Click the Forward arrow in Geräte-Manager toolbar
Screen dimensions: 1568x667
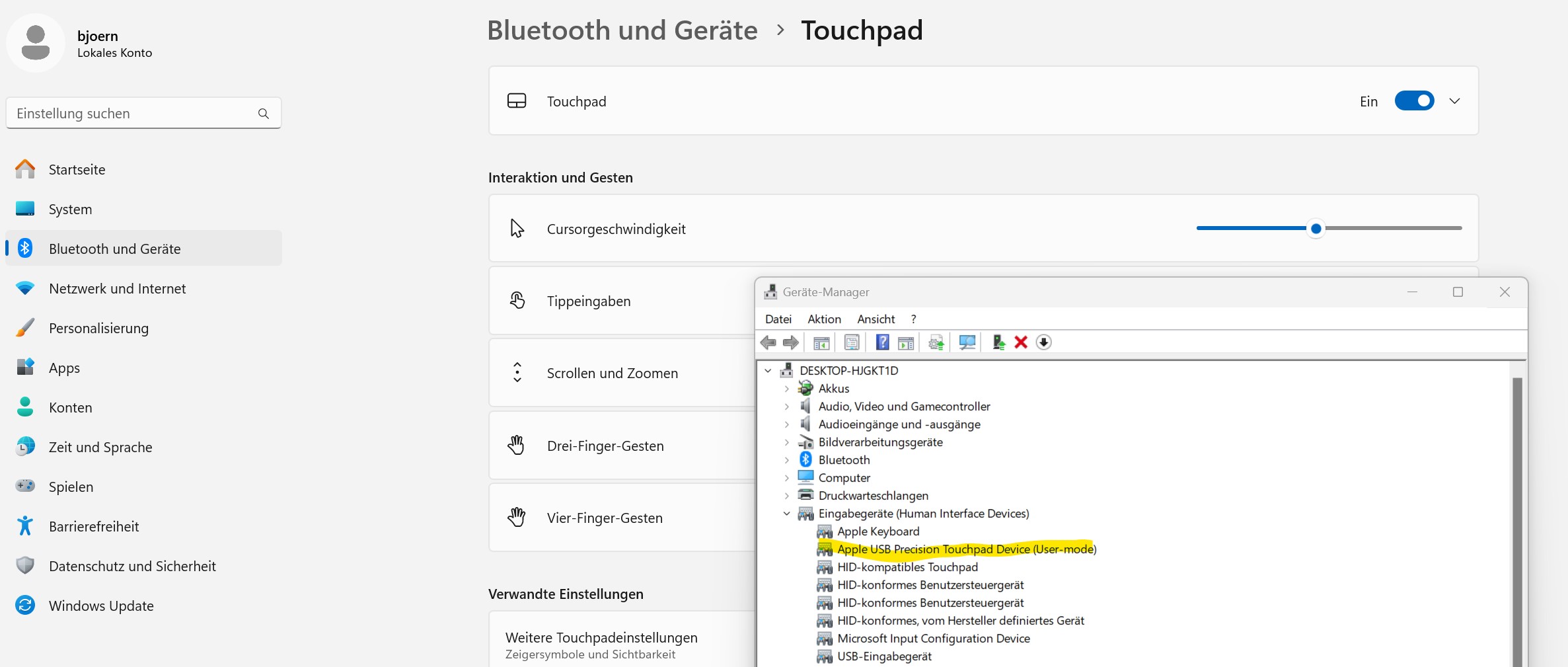tap(790, 342)
